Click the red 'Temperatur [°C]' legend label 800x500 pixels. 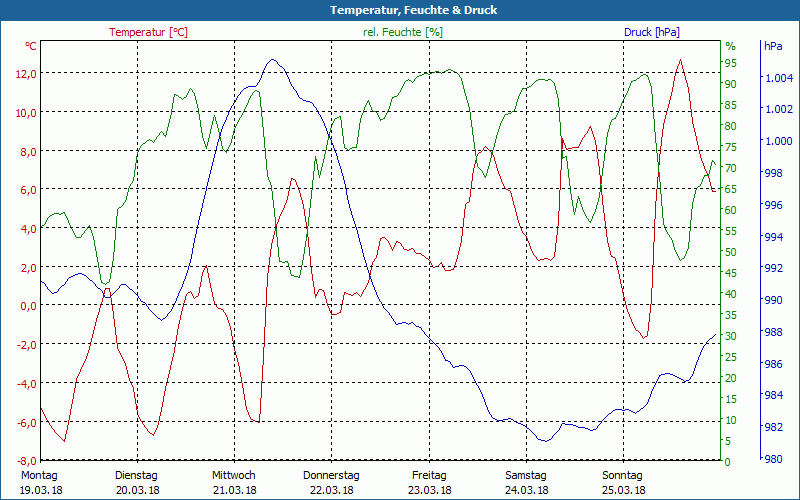tap(148, 32)
